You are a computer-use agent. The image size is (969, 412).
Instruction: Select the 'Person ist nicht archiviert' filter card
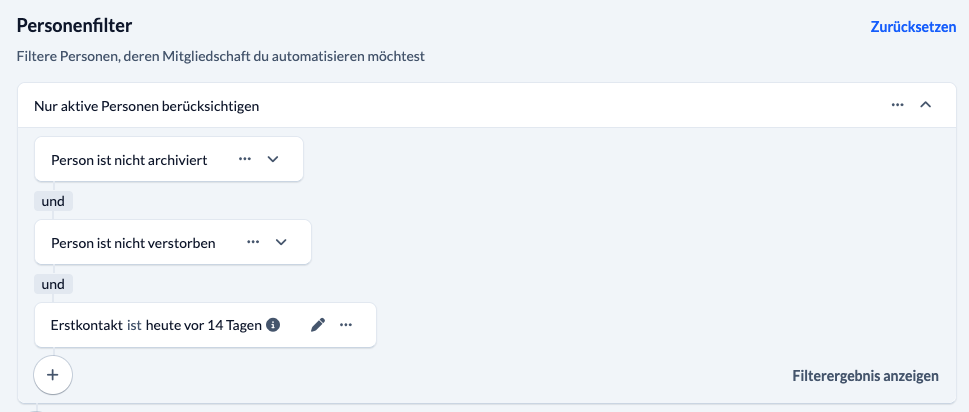coord(169,159)
